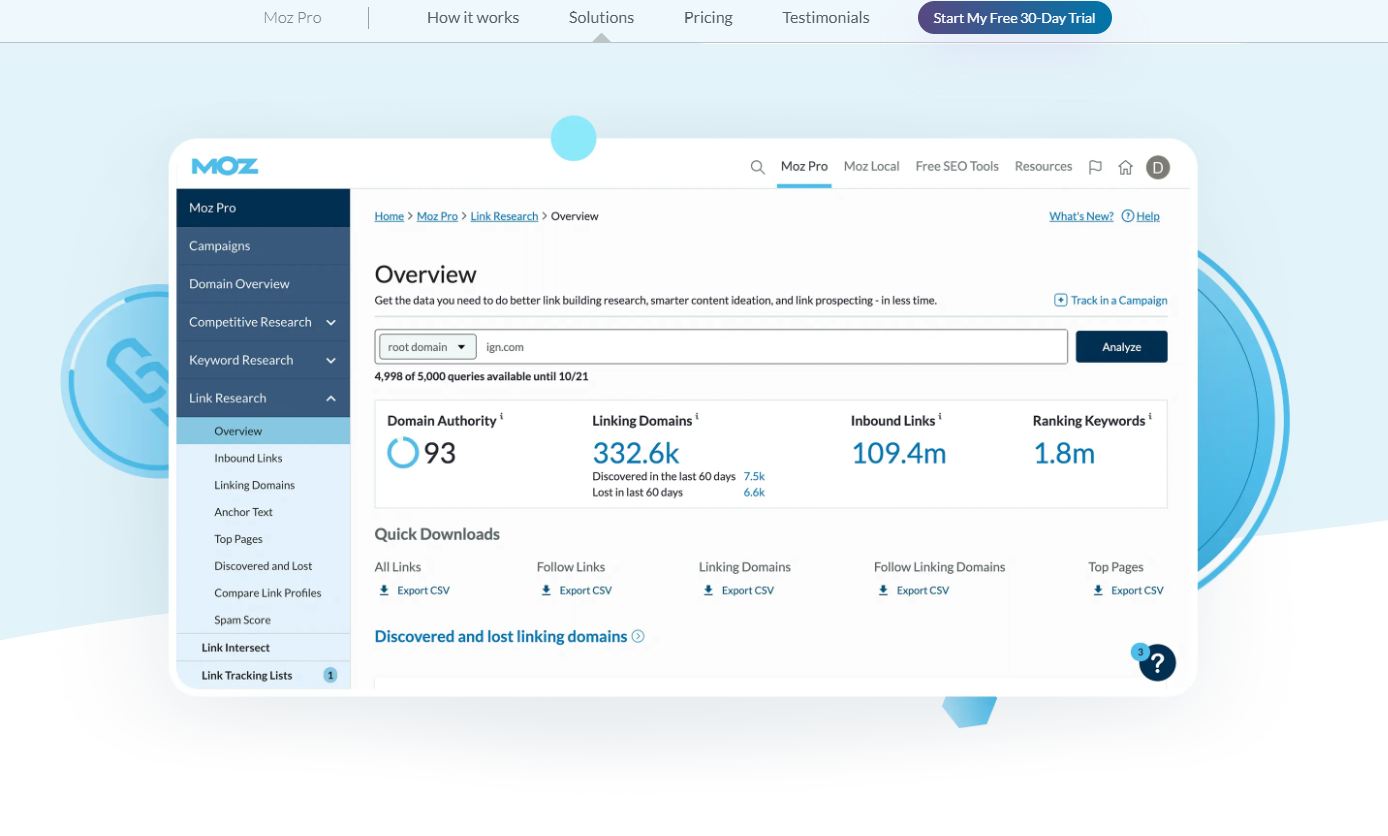
Task: Click Moz Pro breadcrumb link
Action: pyautogui.click(x=437, y=216)
